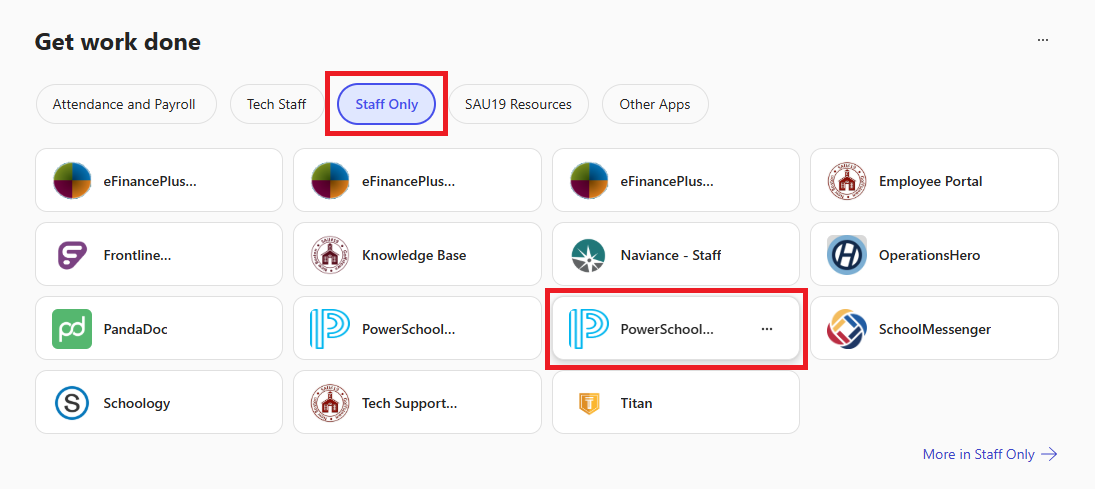
Task: Click the eFinancePlus pie icon above Knowledge Base
Action: click(330, 181)
